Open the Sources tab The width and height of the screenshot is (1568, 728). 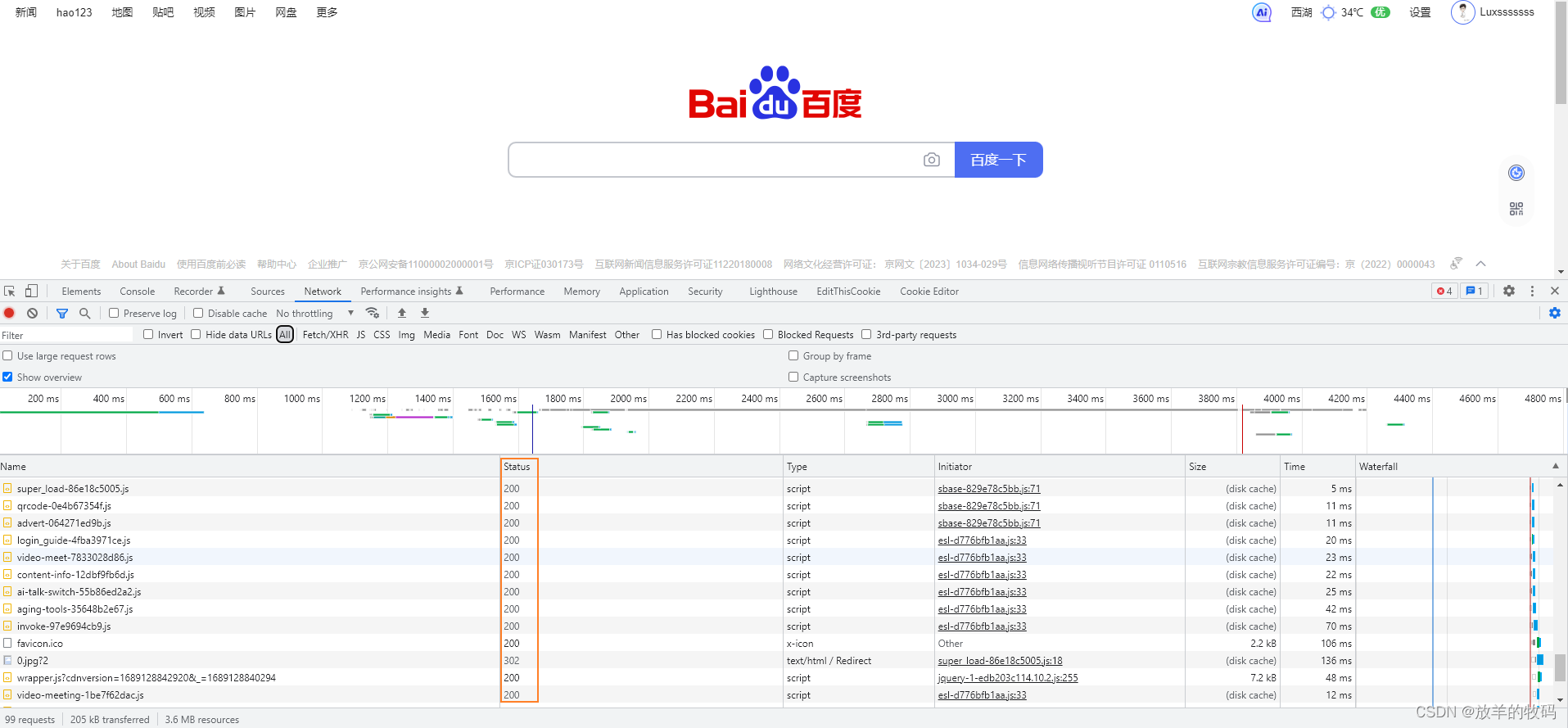pyautogui.click(x=268, y=292)
